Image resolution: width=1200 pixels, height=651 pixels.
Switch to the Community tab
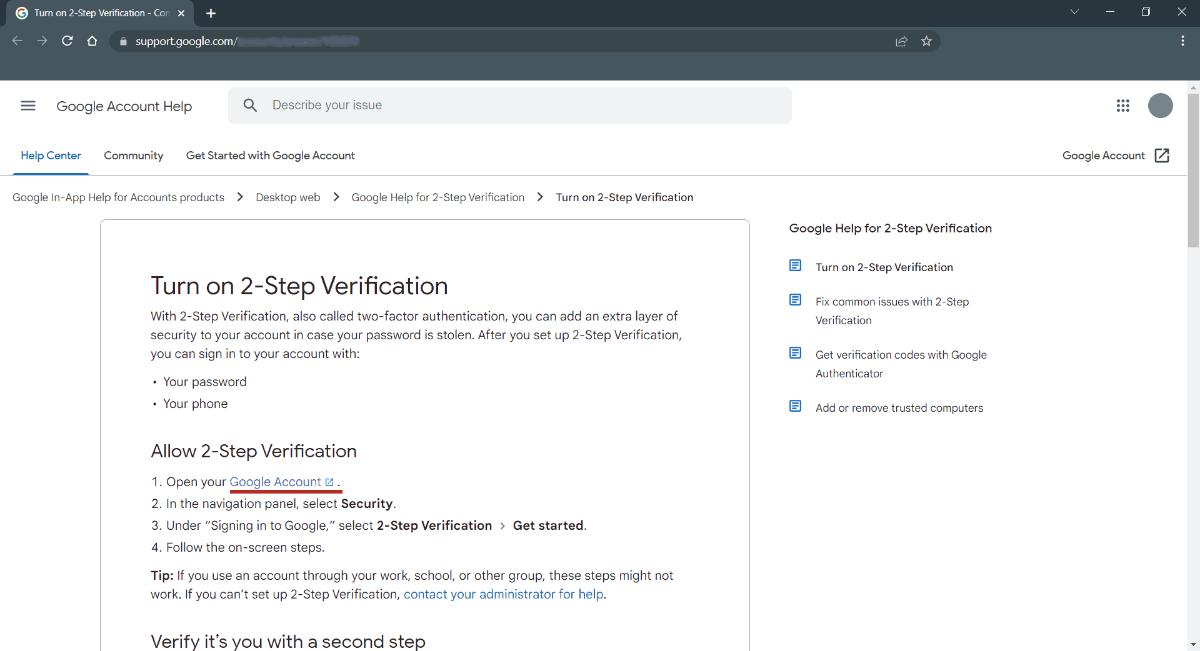[133, 156]
